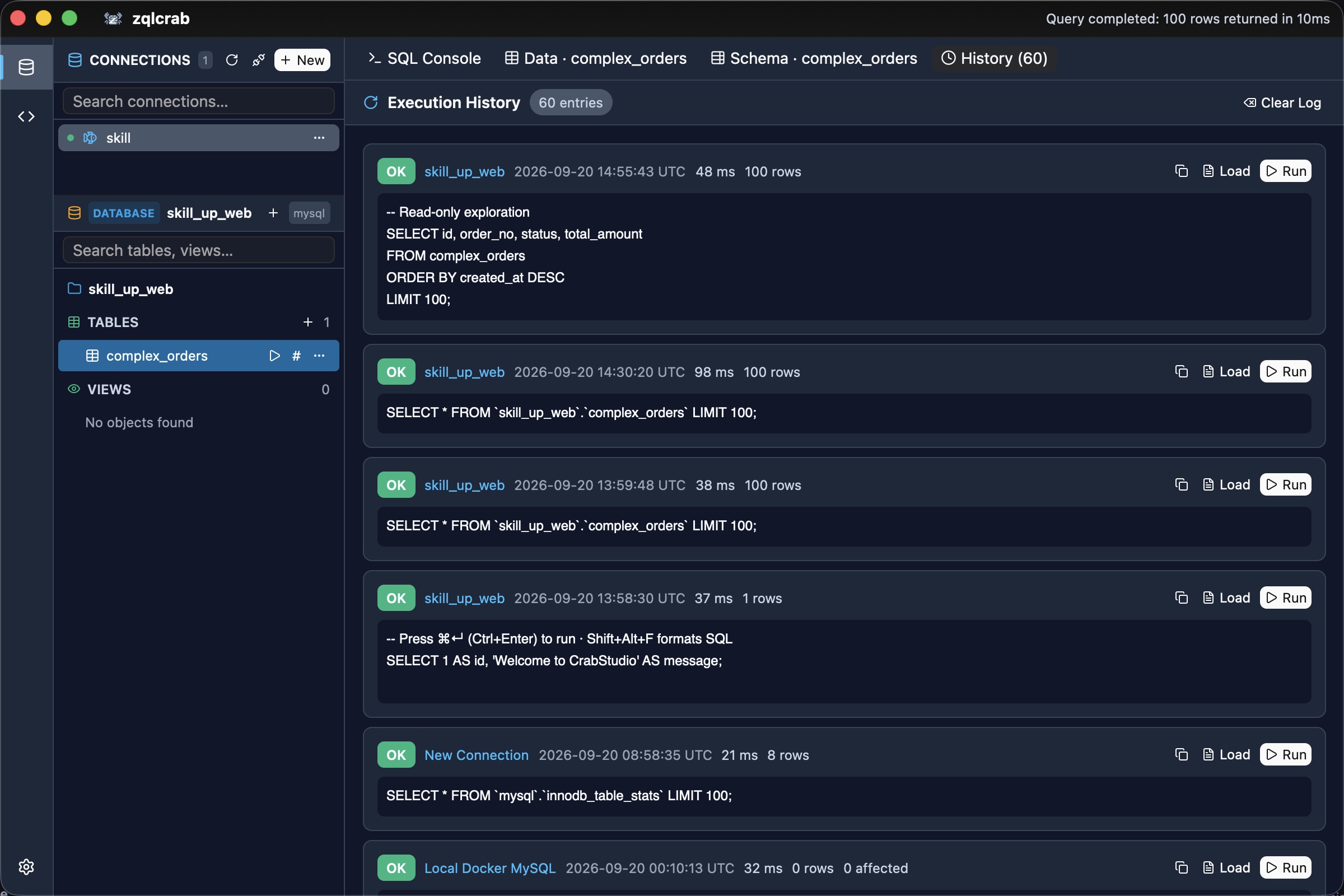The width and height of the screenshot is (1344, 896).
Task: Switch to Data · complex_orders tab
Action: (x=595, y=58)
